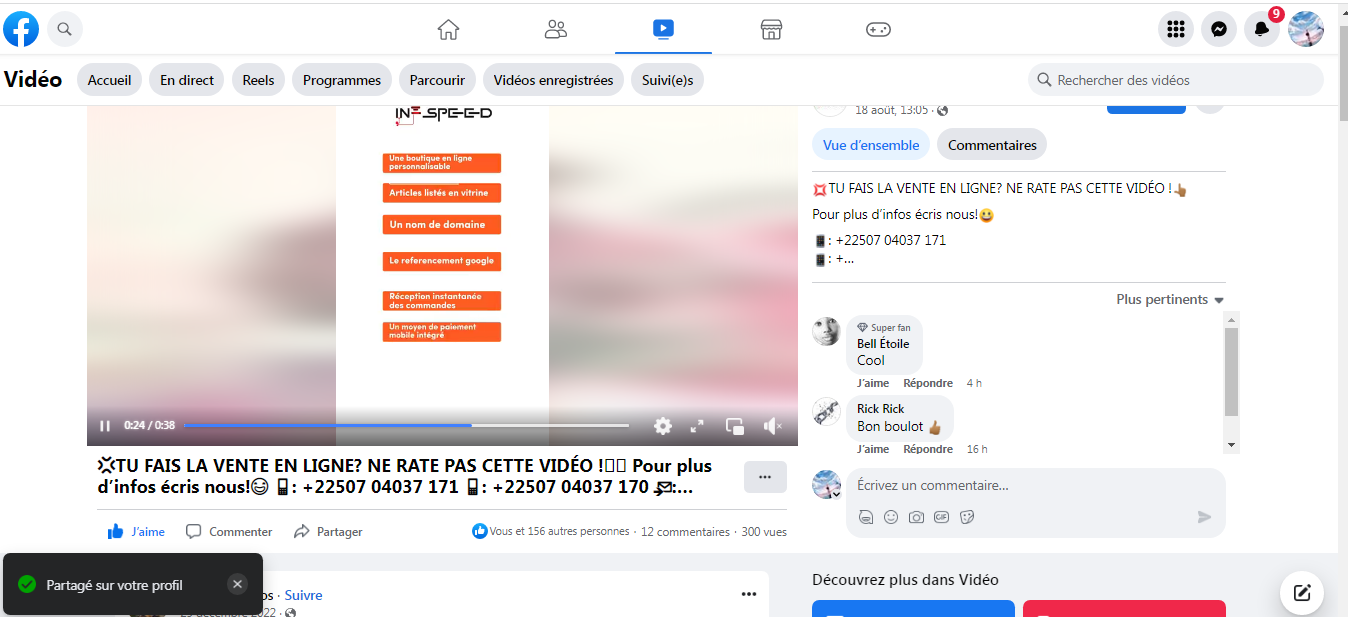Open the apps grid menu icon
The image size is (1348, 617).
(x=1176, y=29)
